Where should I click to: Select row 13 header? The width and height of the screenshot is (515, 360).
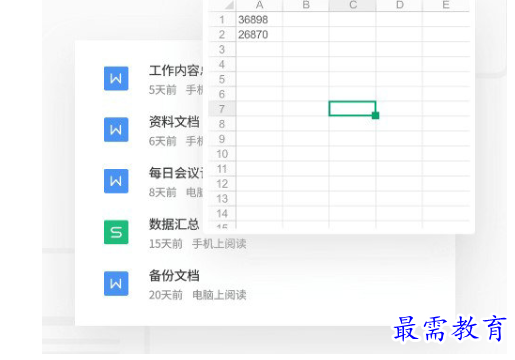coord(222,198)
